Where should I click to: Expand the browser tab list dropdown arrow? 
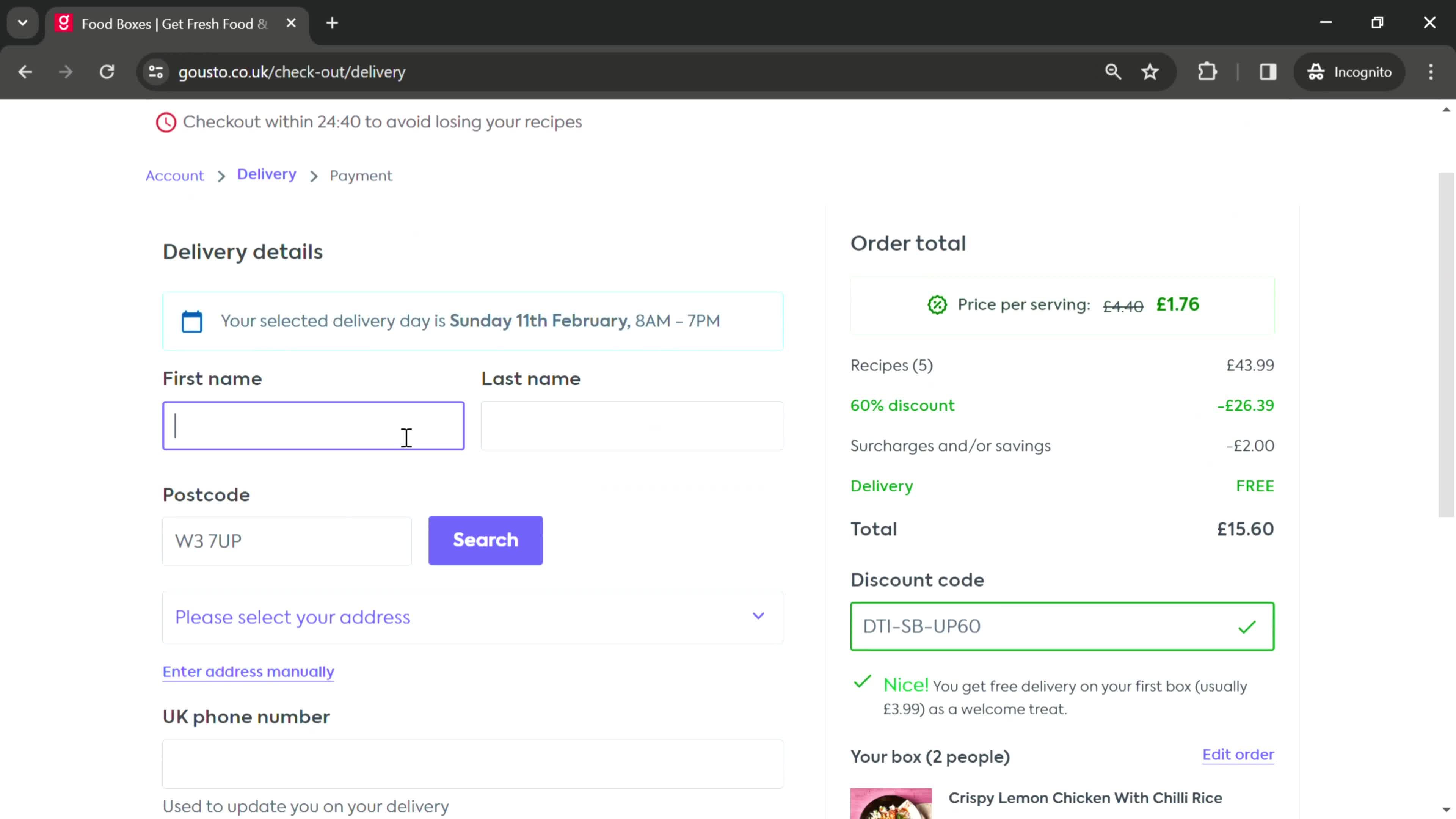pos(22,22)
